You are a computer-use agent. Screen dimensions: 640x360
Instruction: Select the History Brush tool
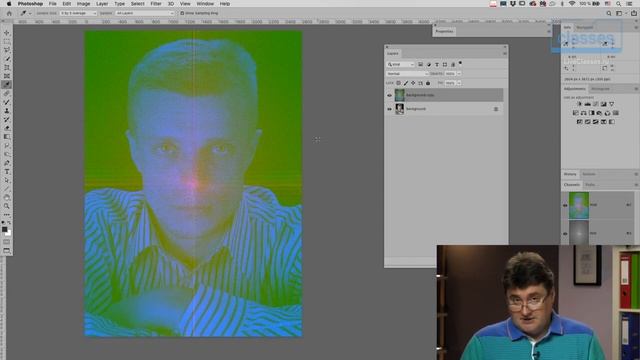(7, 119)
